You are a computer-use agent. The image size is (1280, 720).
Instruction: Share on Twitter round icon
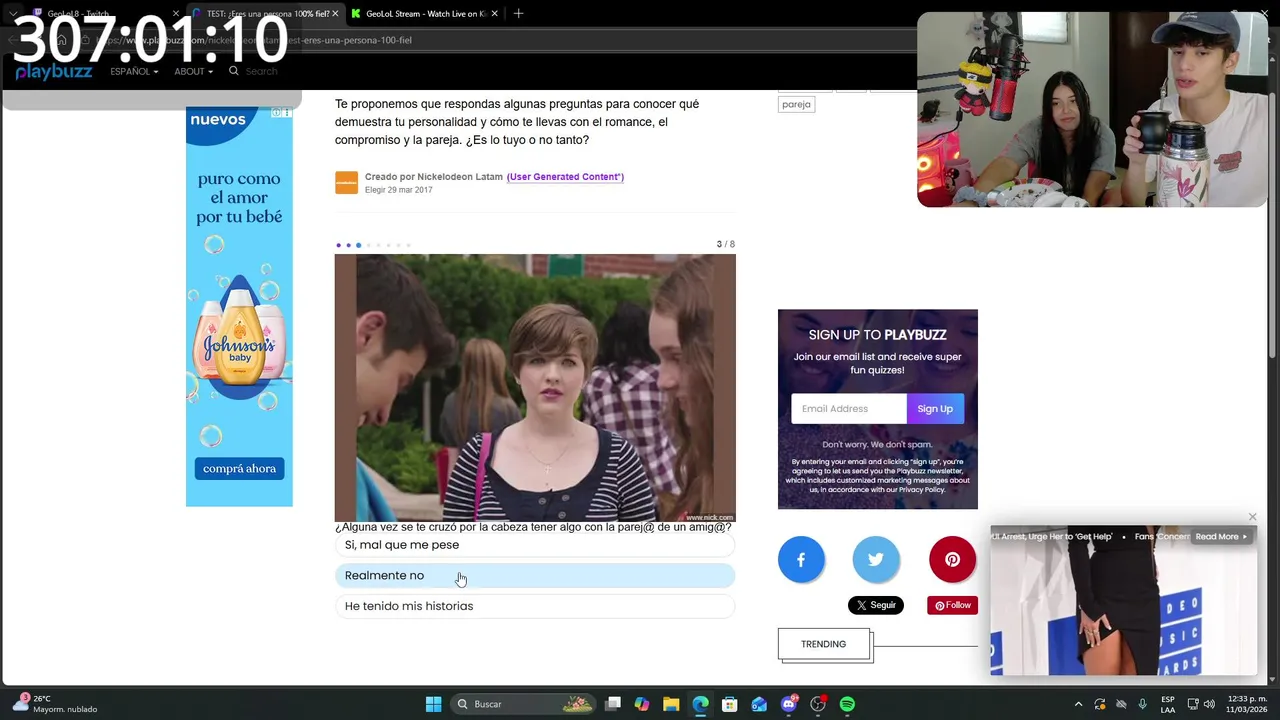876,560
